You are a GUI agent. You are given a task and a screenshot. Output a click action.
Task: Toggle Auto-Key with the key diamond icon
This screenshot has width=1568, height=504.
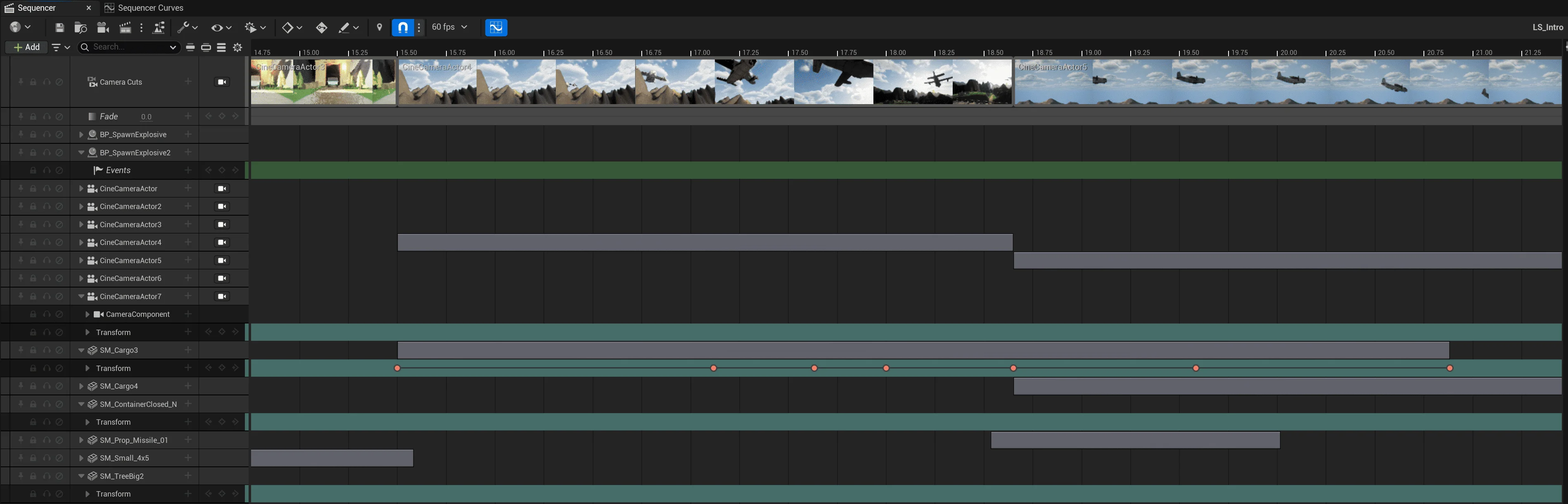tap(321, 27)
